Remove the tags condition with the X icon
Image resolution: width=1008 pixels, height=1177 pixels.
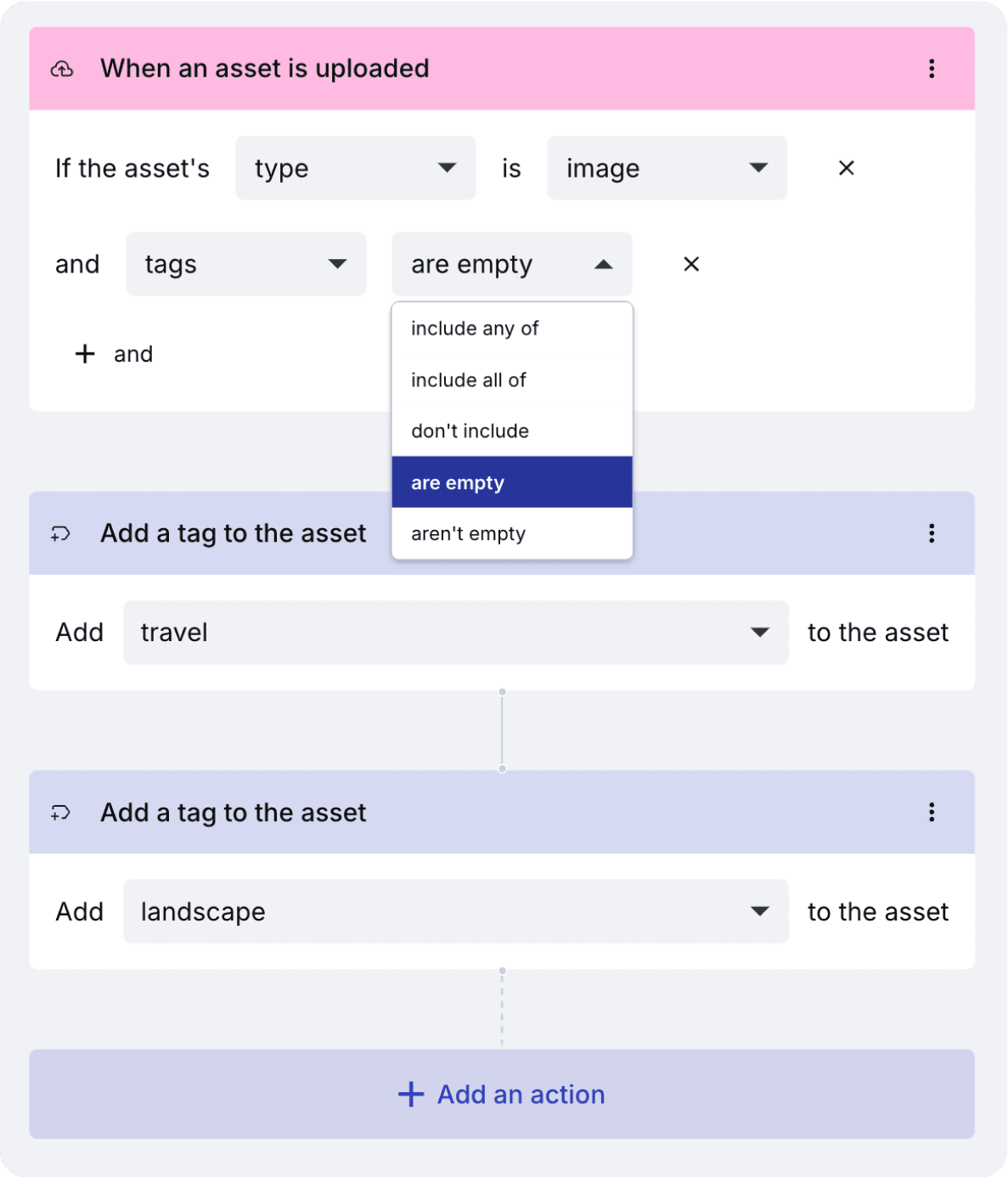click(x=691, y=264)
